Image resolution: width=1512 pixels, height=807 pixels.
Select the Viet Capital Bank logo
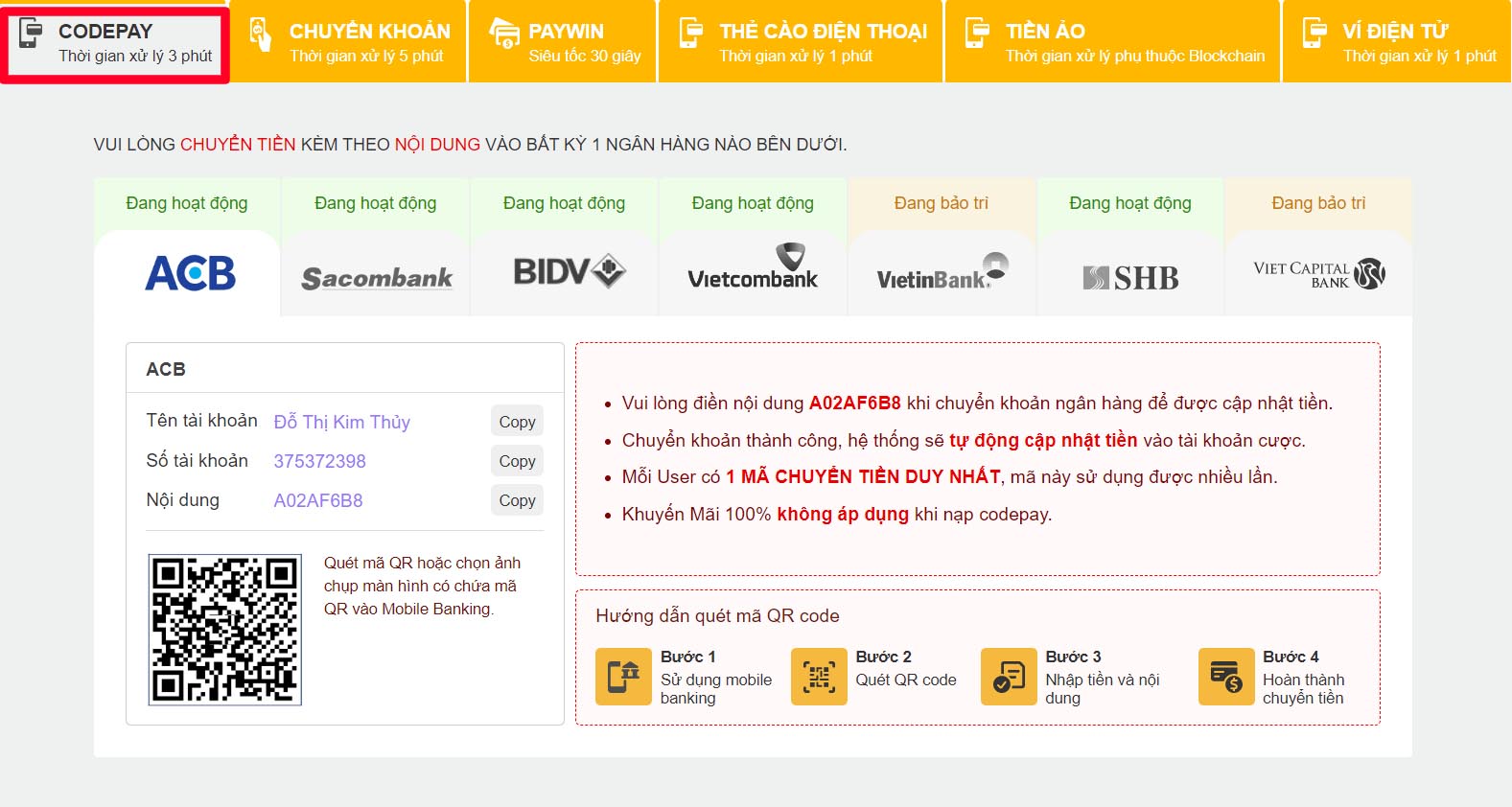pos(1319,274)
